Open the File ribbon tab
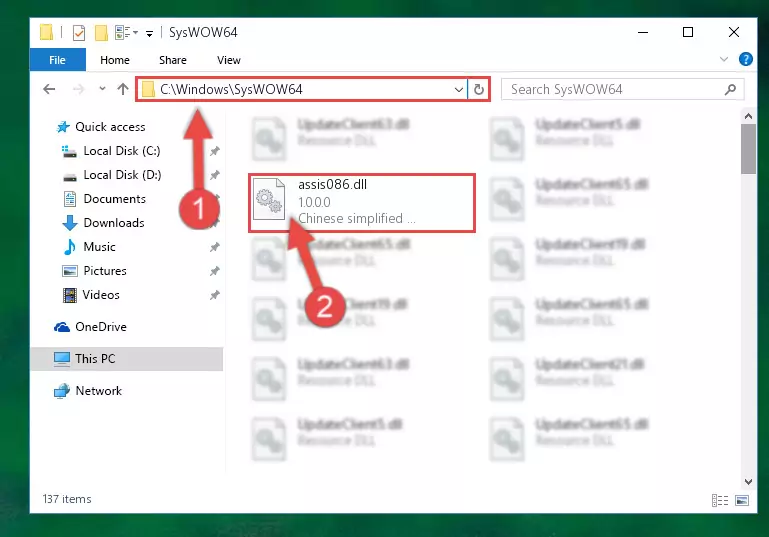This screenshot has height=537, width=769. pos(57,60)
